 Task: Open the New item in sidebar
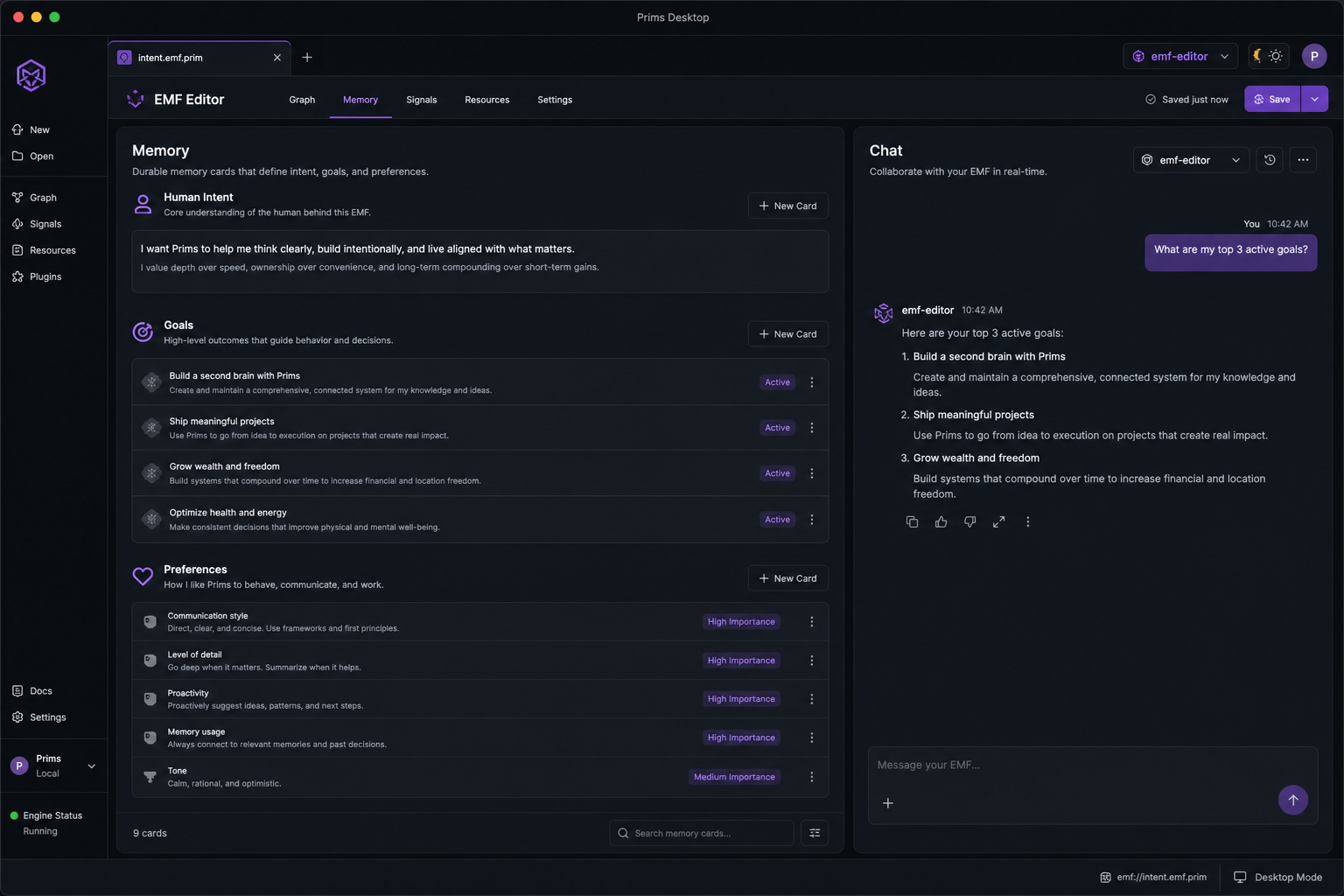31,129
